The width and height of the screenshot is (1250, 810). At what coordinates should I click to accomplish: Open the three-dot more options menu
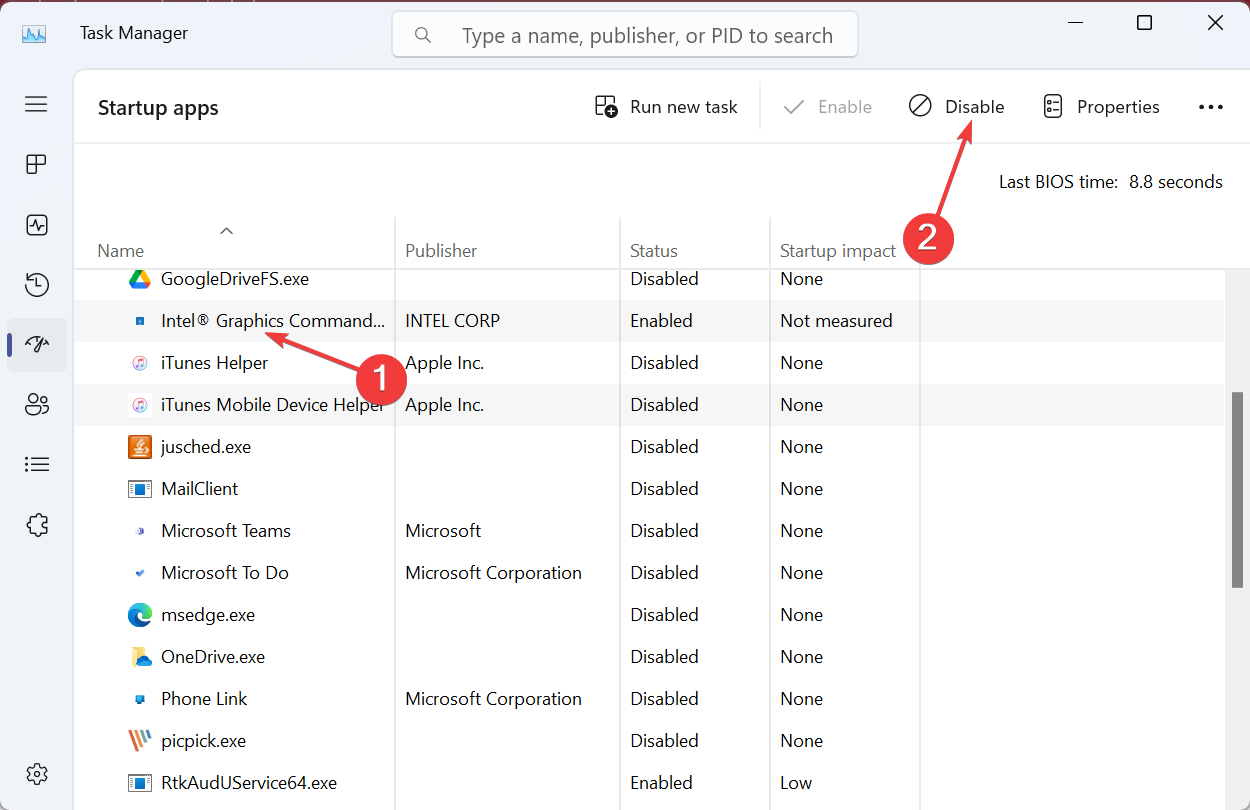1211,107
